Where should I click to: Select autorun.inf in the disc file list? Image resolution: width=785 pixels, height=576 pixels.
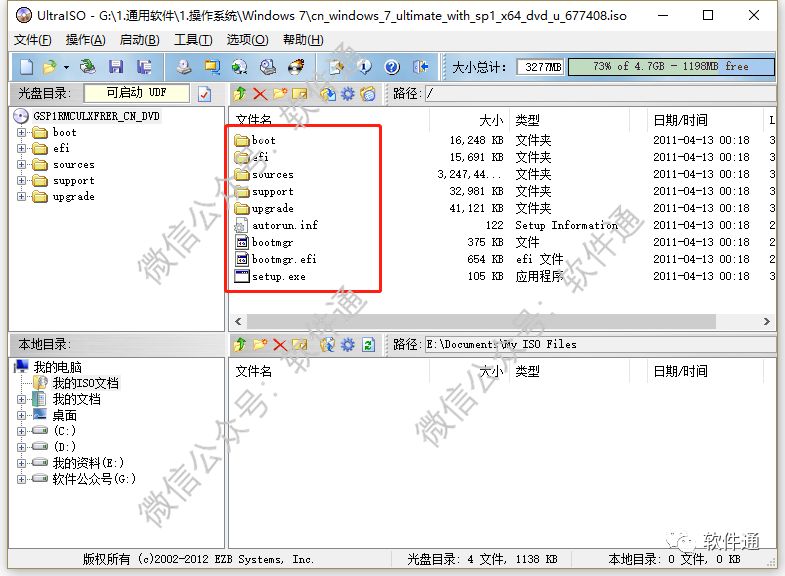(x=276, y=225)
